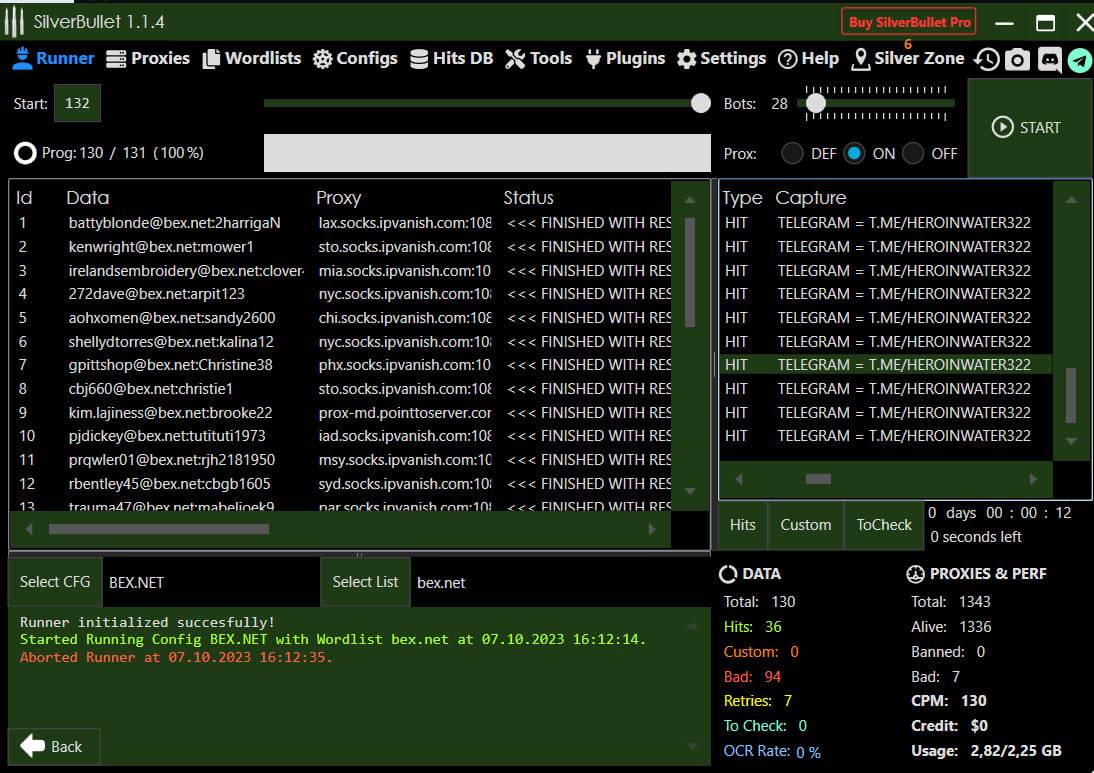Open the Wordlists manager
The image size is (1094, 773).
coord(251,59)
